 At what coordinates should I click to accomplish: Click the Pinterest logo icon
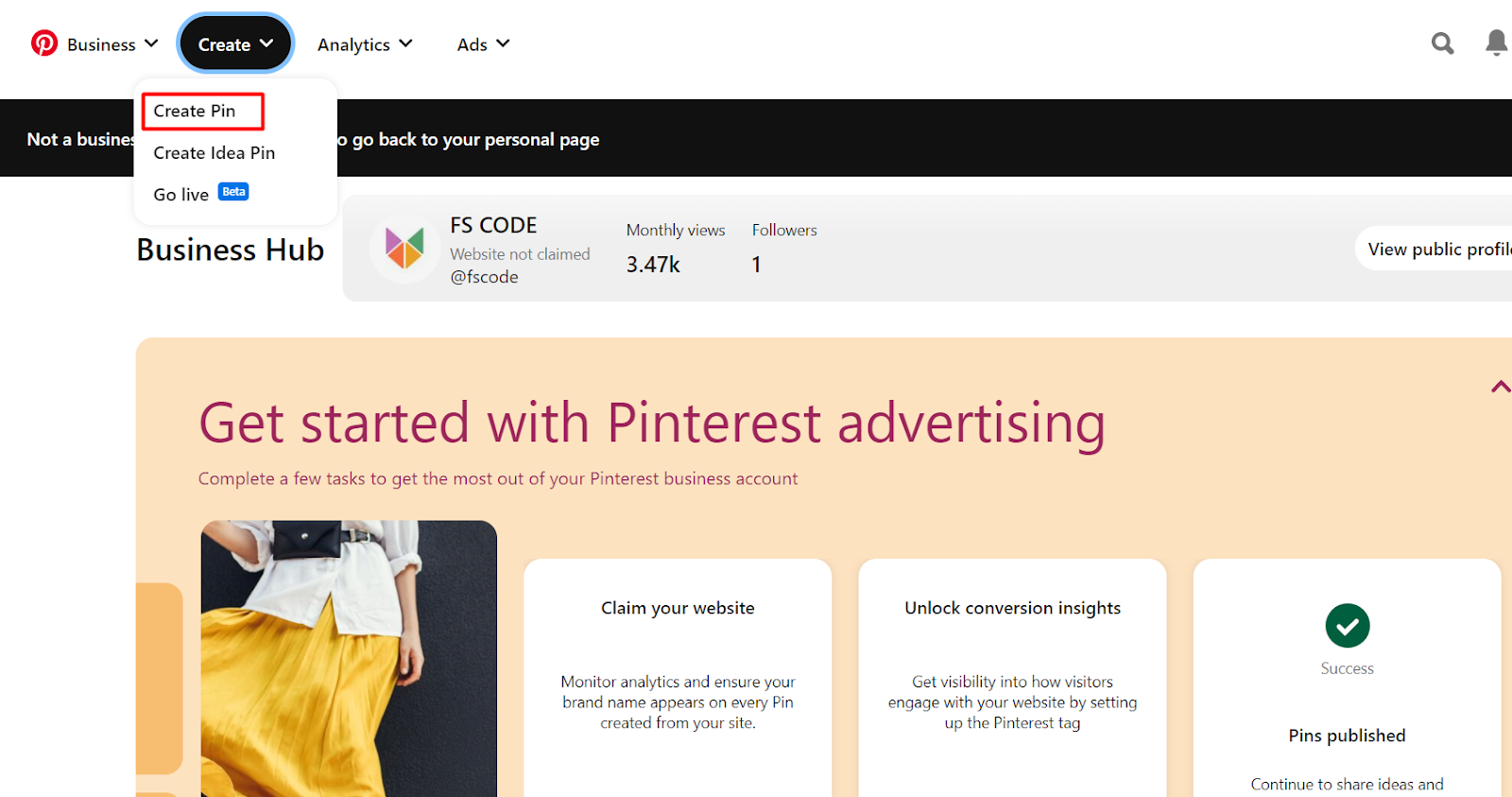point(44,43)
